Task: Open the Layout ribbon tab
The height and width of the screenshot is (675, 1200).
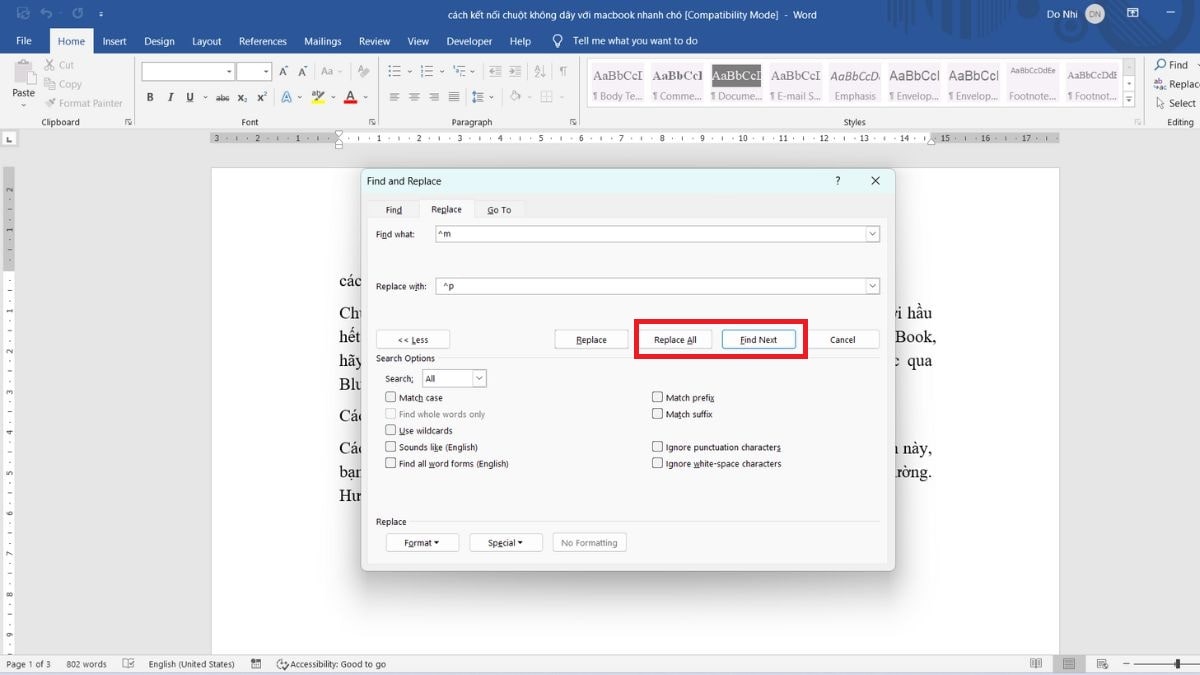Action: tap(206, 41)
